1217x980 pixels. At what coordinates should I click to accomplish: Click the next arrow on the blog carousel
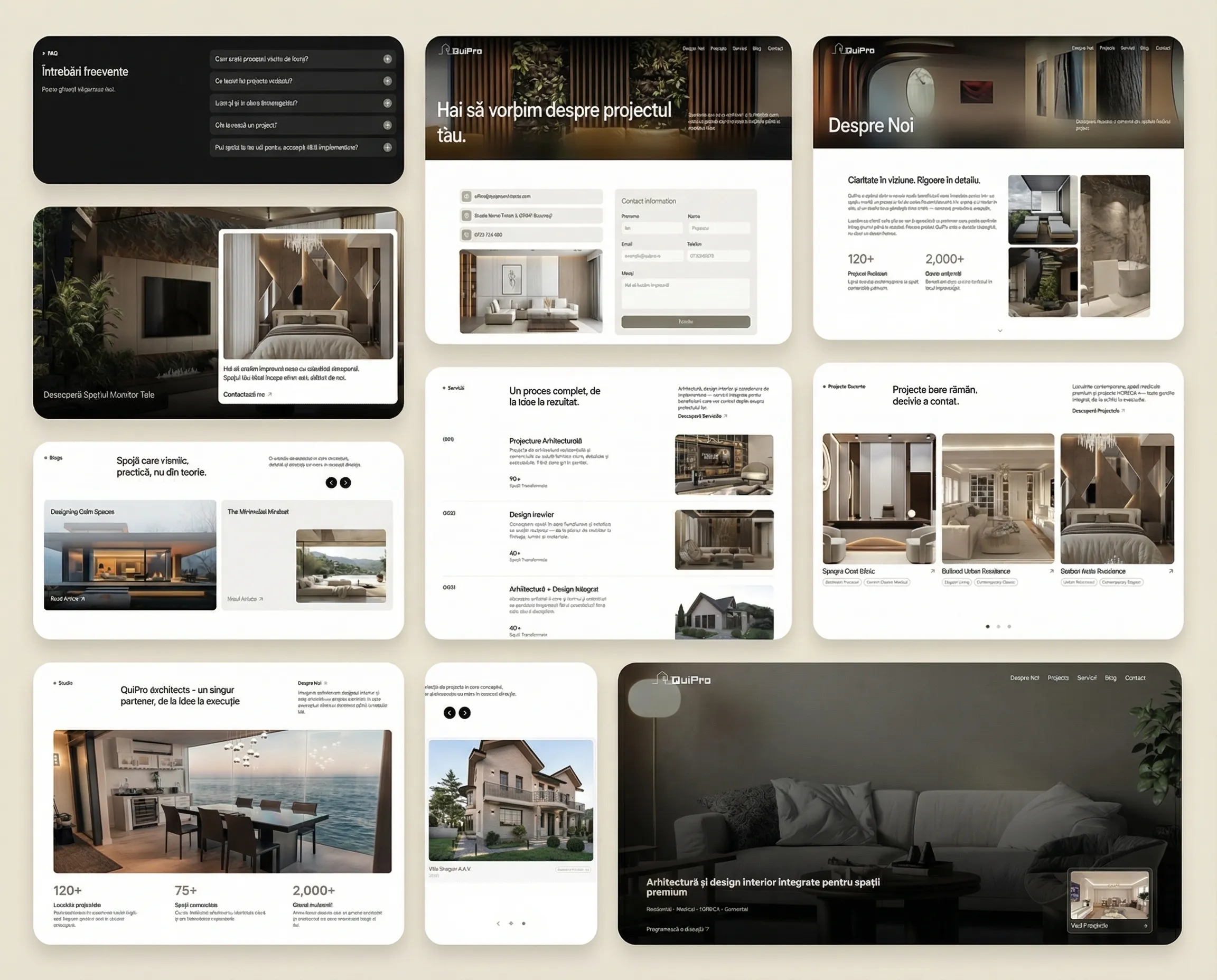tap(346, 482)
